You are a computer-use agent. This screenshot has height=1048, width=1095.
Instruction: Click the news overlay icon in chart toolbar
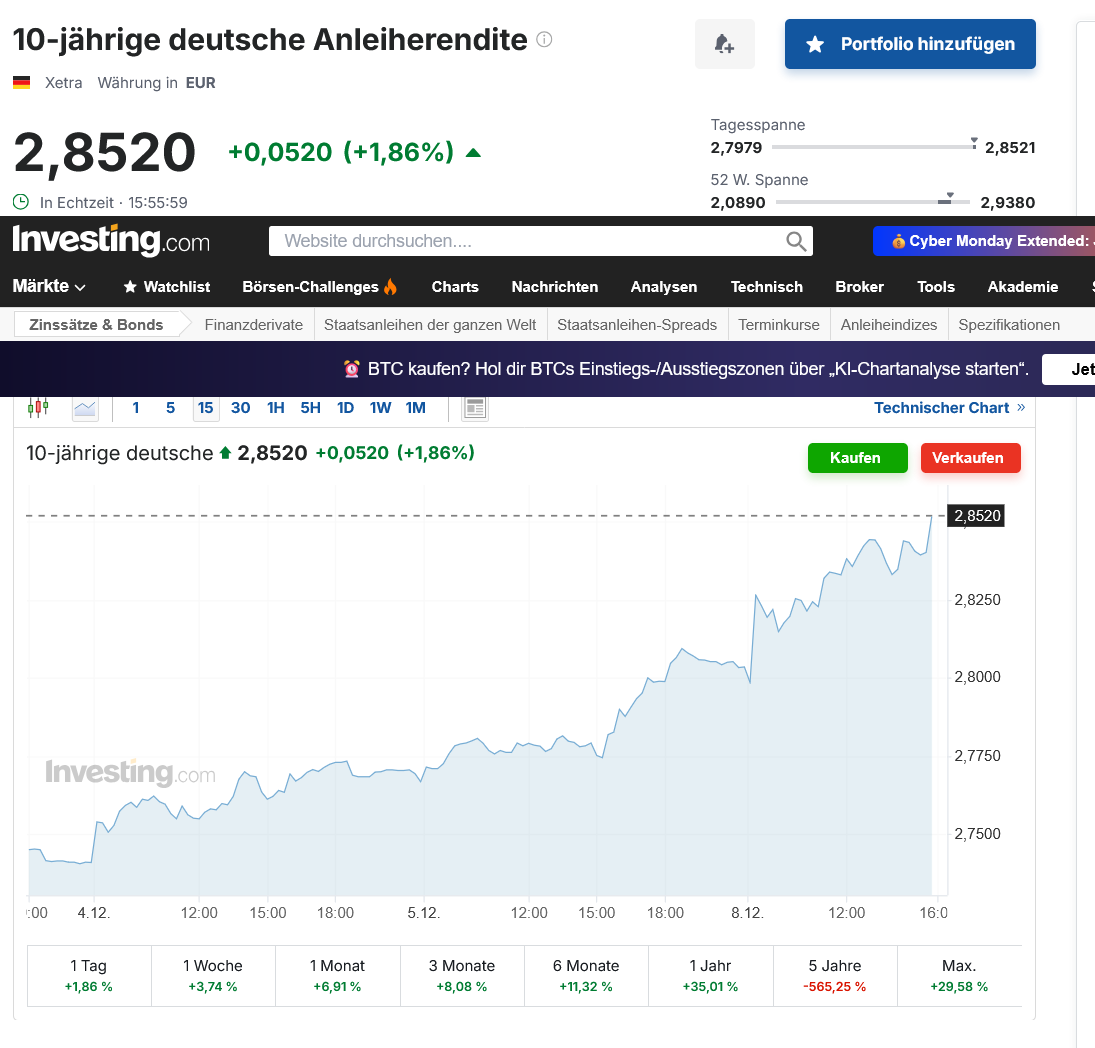pyautogui.click(x=475, y=408)
